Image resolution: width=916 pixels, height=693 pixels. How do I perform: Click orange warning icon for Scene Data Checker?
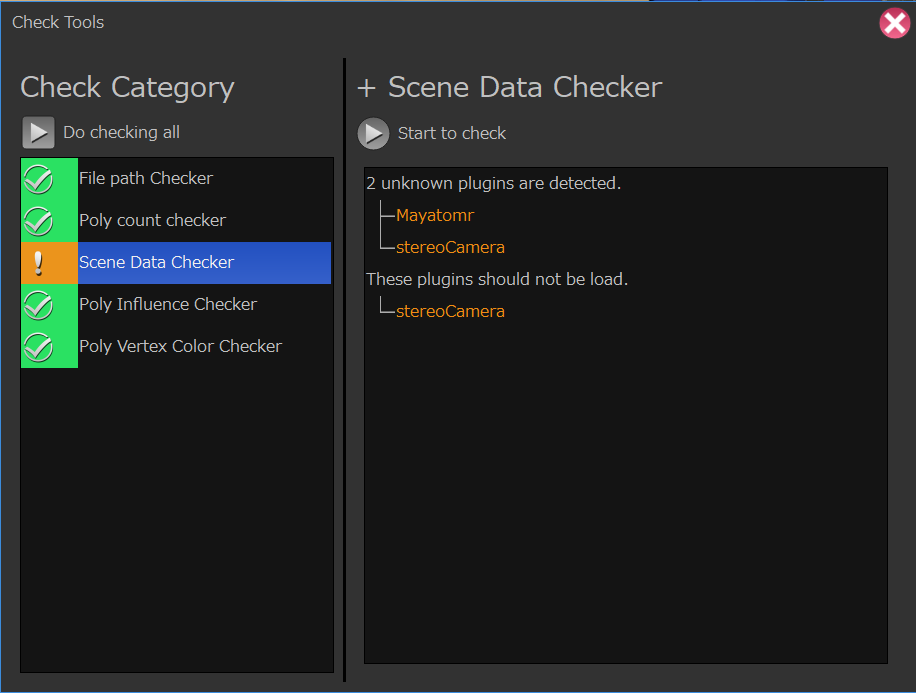point(38,263)
